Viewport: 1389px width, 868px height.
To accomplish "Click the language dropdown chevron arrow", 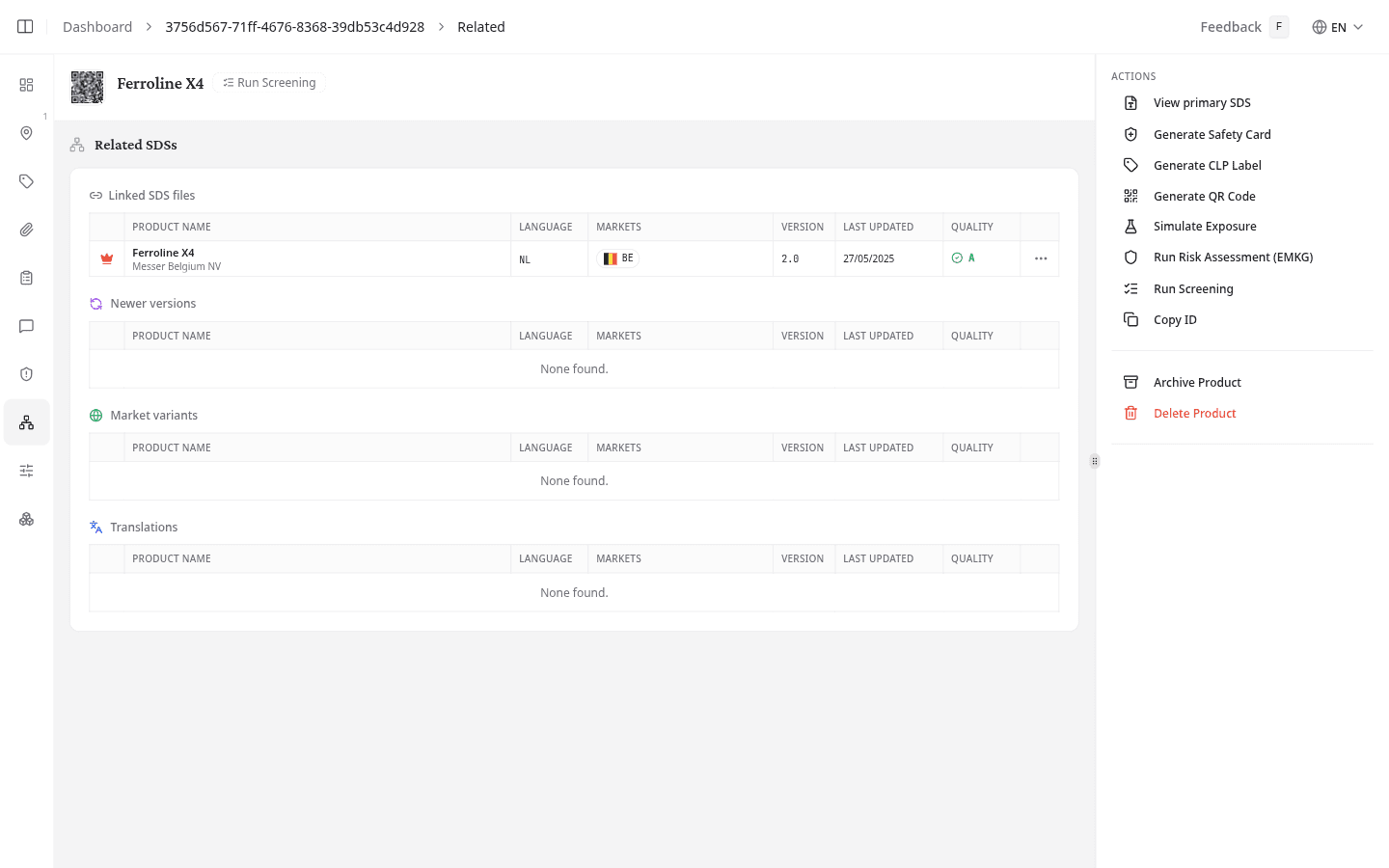I will (1358, 27).
